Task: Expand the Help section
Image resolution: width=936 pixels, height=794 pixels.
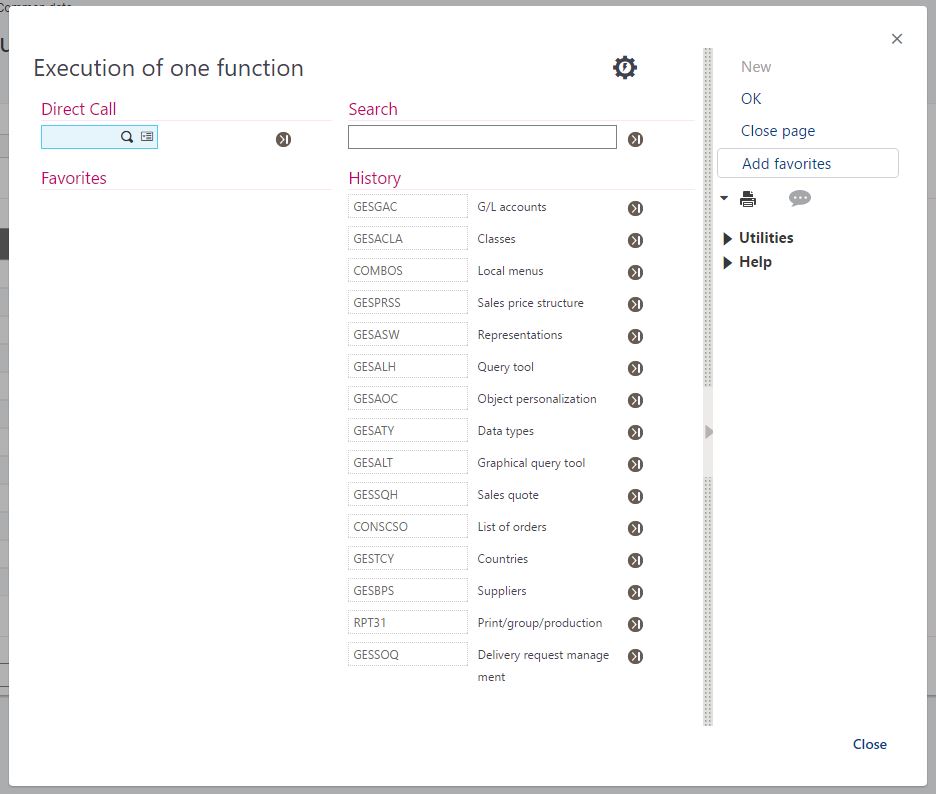Action: (x=728, y=262)
